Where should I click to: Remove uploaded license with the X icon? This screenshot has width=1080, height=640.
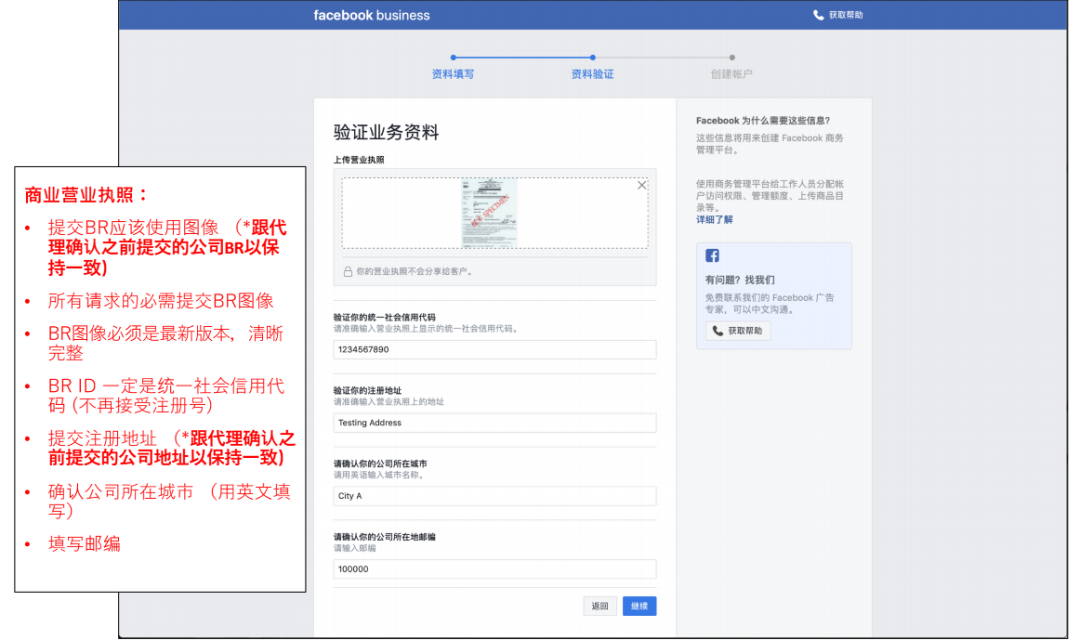pos(642,185)
